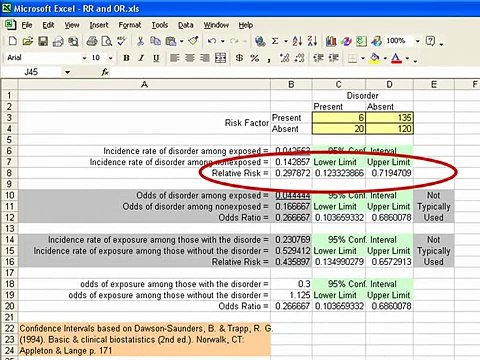Toggle italic formatting

[141, 58]
